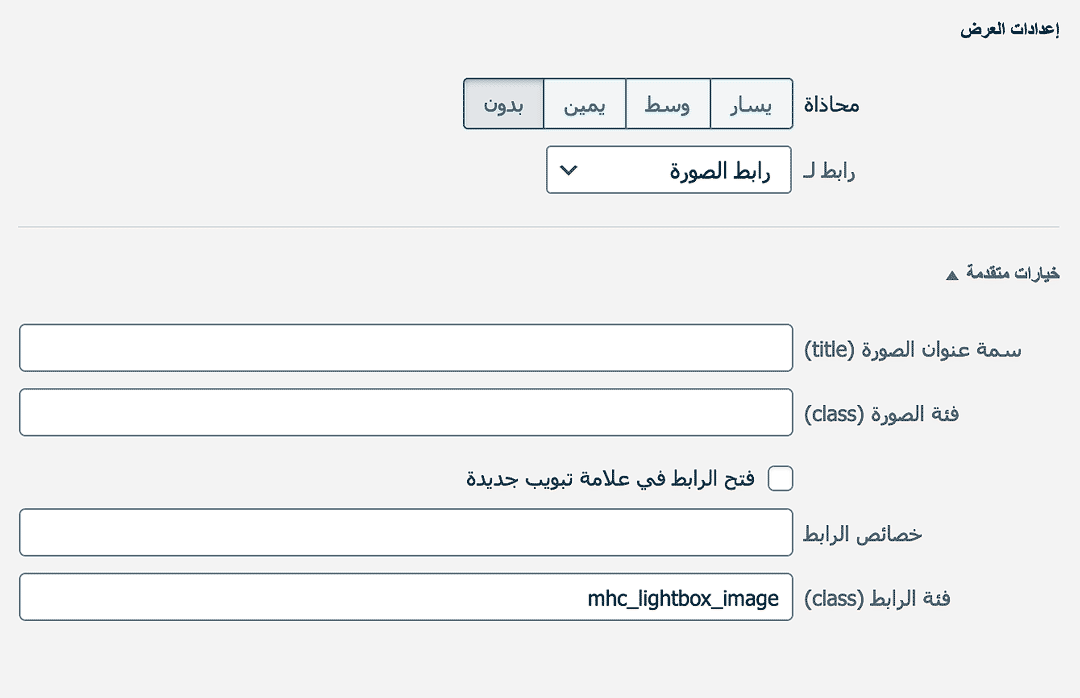Image resolution: width=1080 pixels, height=698 pixels.
Task: Set image alignment to يسار (left)
Action: click(751, 105)
